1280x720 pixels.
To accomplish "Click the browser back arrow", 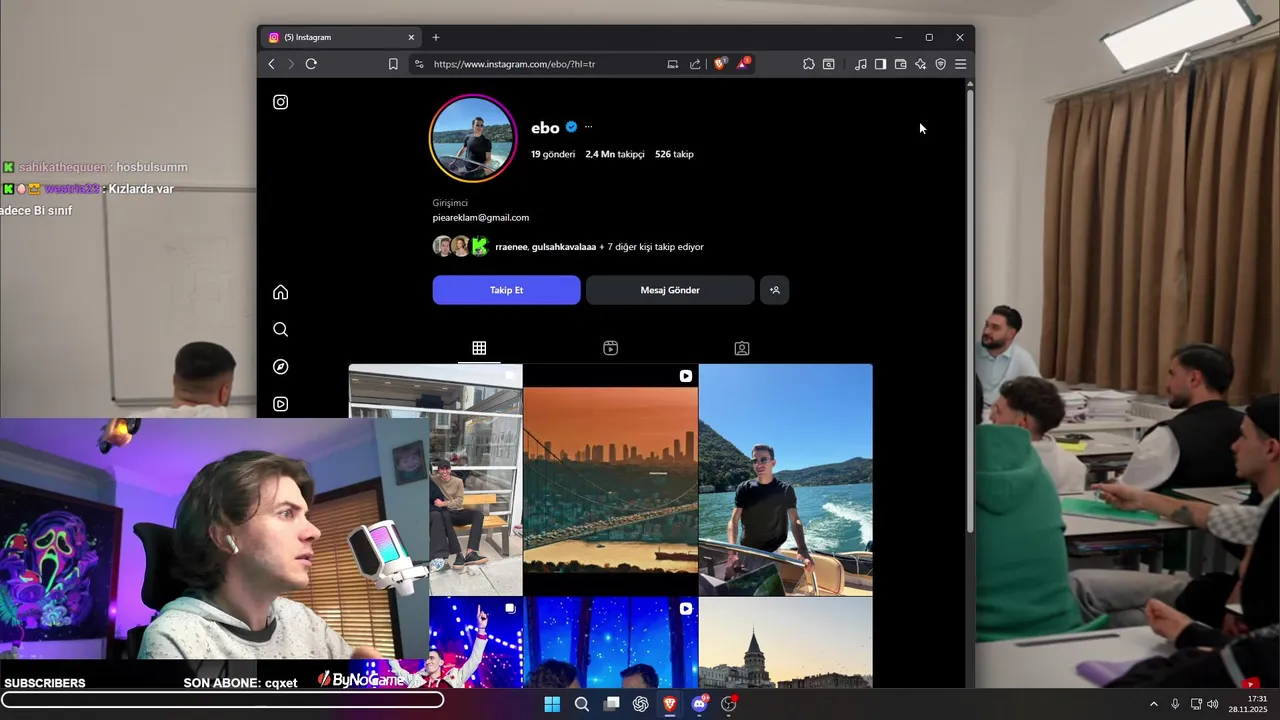I will [271, 64].
